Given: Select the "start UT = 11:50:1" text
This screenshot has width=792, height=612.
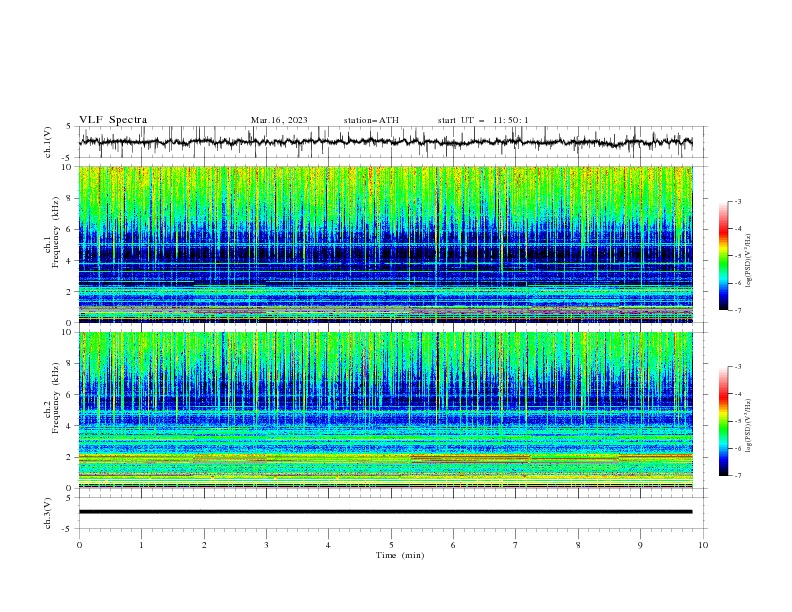Looking at the screenshot, I should click(x=483, y=120).
